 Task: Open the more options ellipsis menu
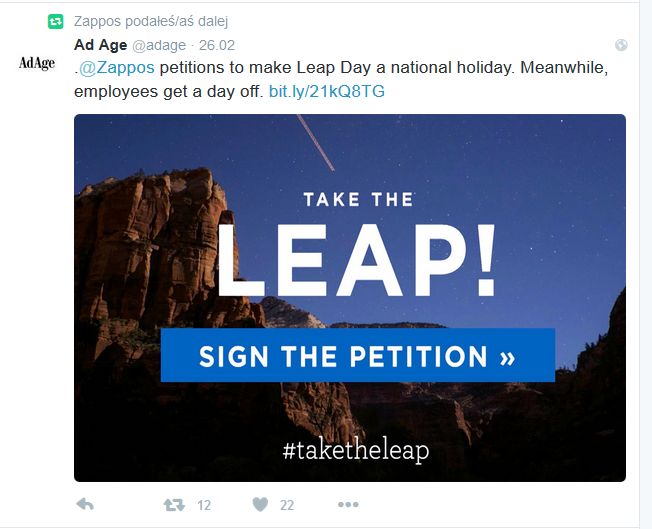click(x=348, y=504)
